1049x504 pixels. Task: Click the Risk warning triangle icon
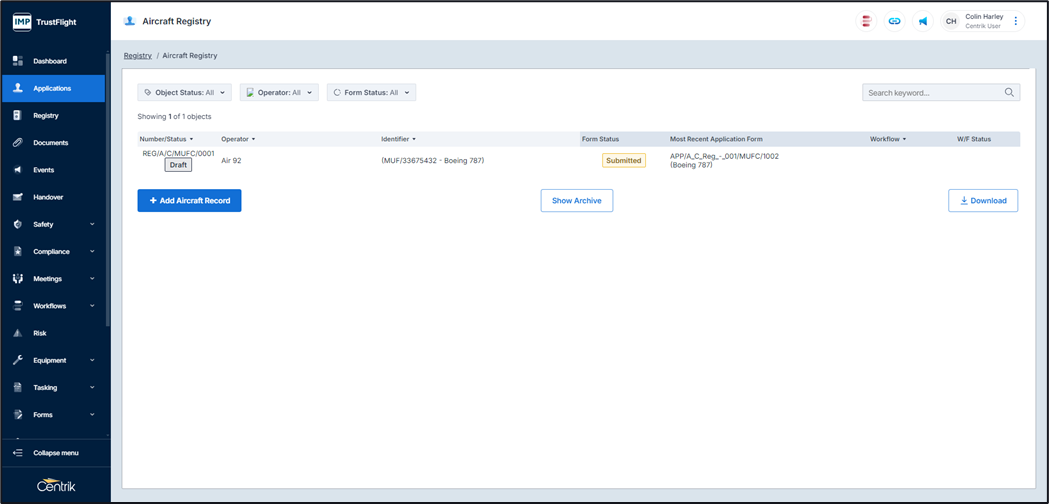pyautogui.click(x=18, y=333)
